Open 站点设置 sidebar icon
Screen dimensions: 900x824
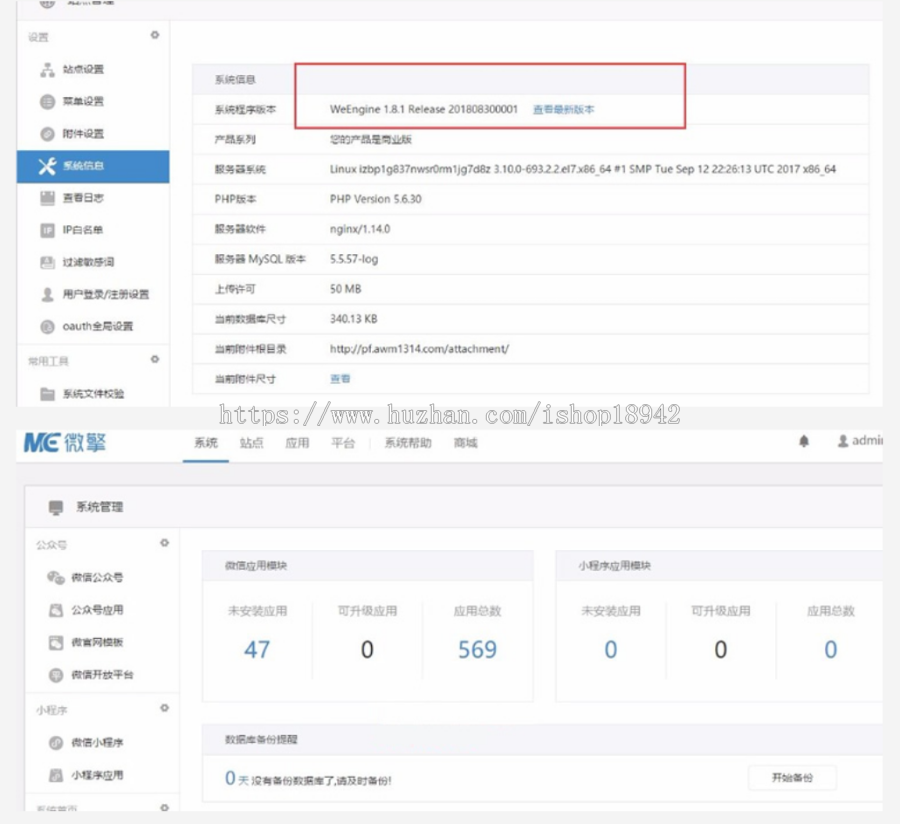(48, 69)
